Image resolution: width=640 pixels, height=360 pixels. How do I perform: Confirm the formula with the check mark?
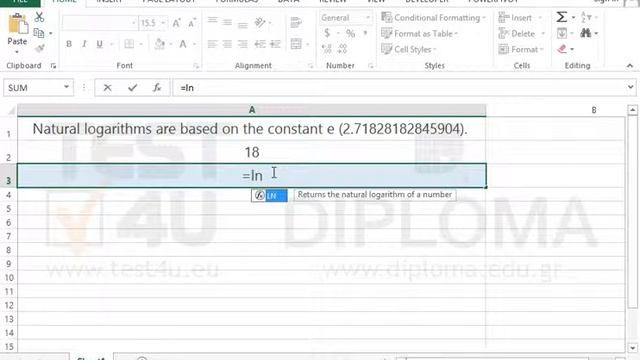[132, 88]
